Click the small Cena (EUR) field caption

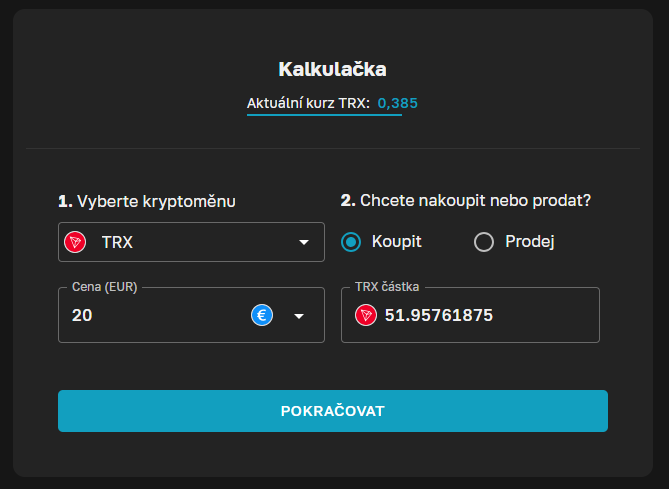104,287
